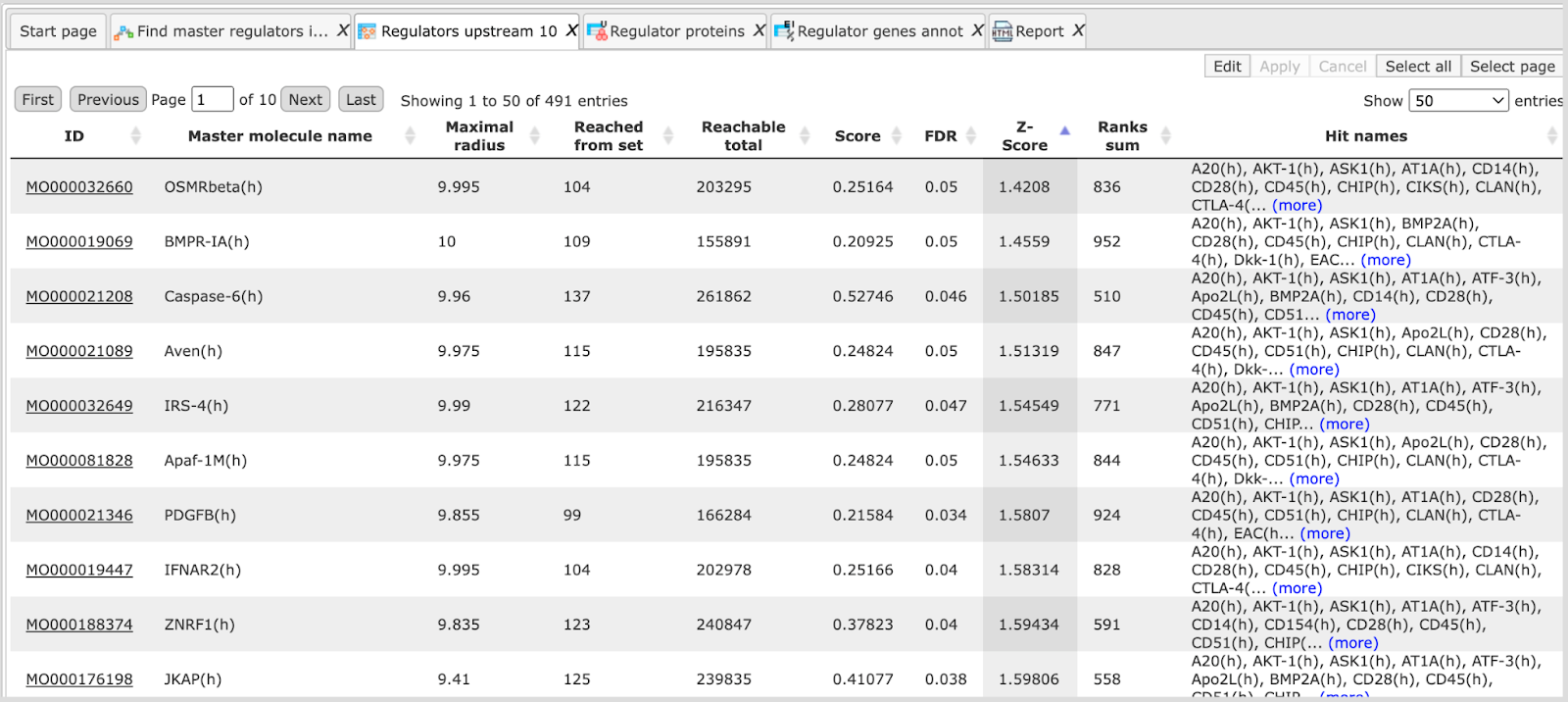This screenshot has height=702, width=1568.
Task: Click the page number input field
Action: tap(213, 99)
